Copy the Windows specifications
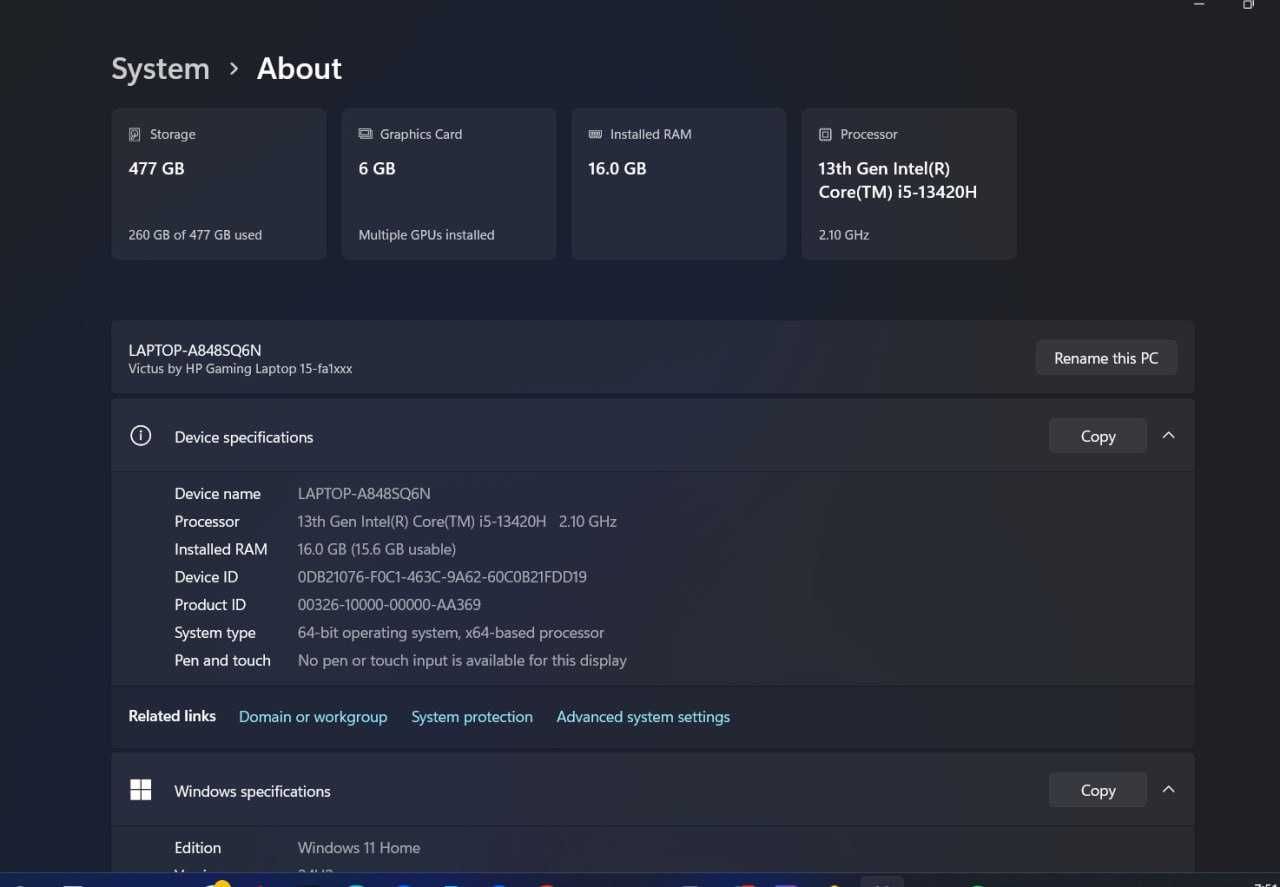 coord(1098,790)
